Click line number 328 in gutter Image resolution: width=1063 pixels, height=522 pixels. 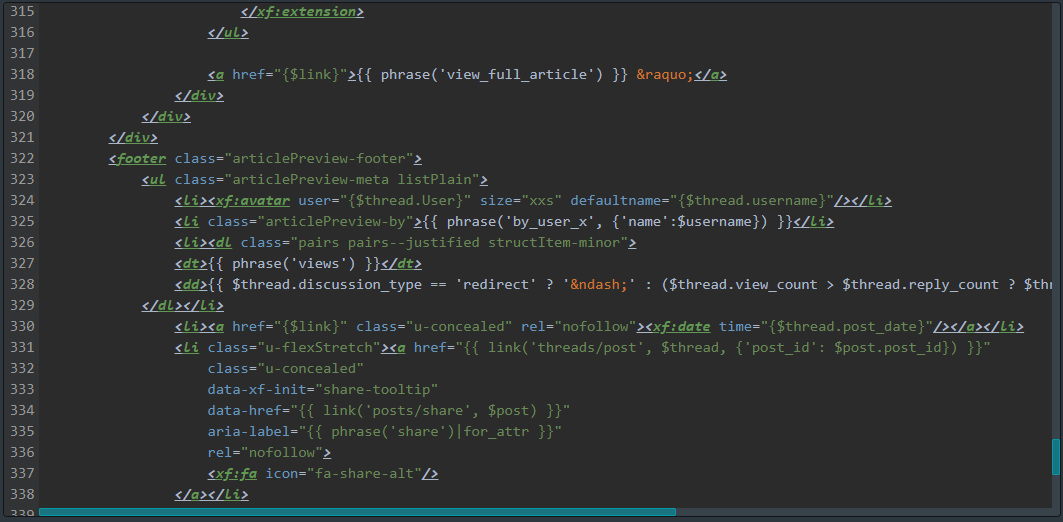pos(22,285)
